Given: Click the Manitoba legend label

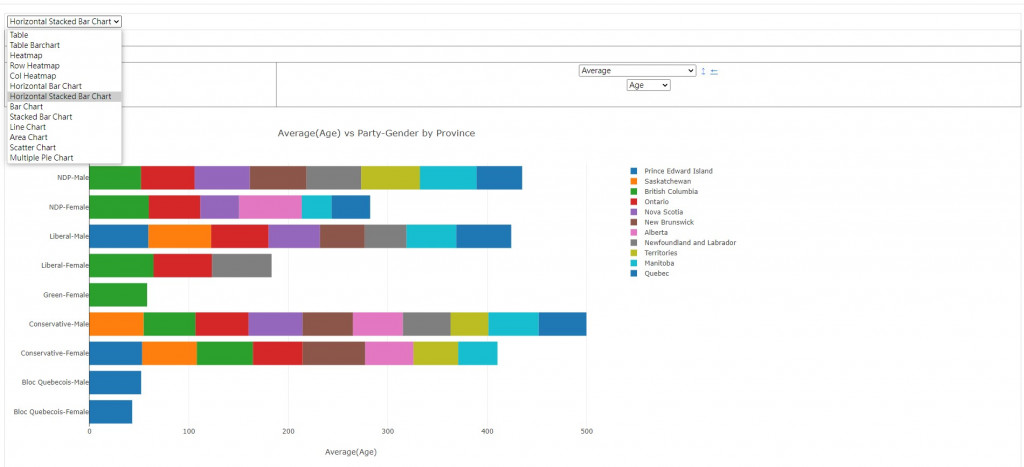Looking at the screenshot, I should click(x=658, y=263).
